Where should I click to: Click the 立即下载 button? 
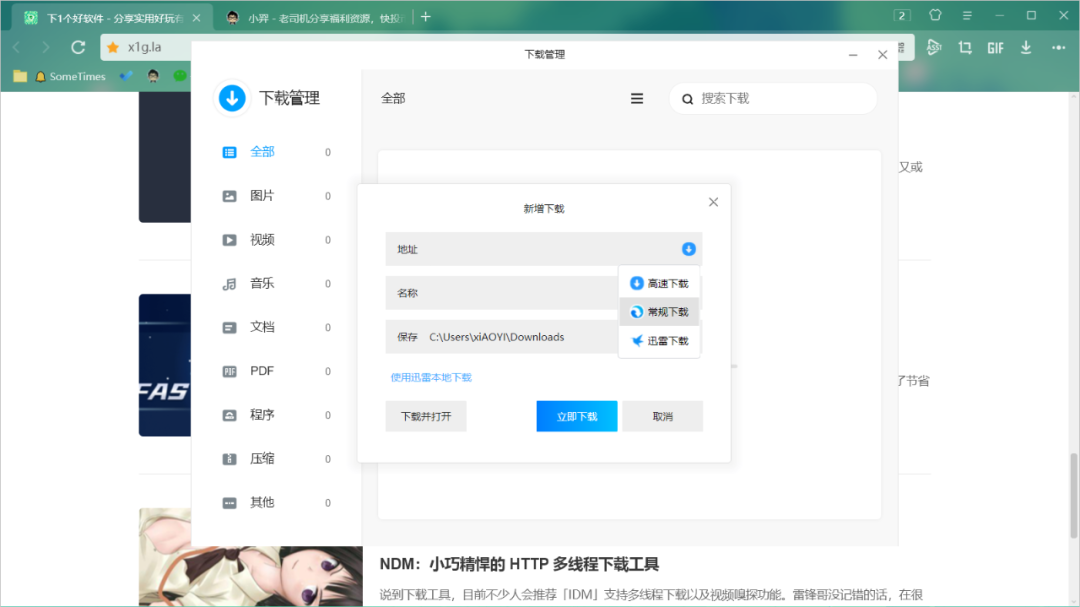coord(577,416)
